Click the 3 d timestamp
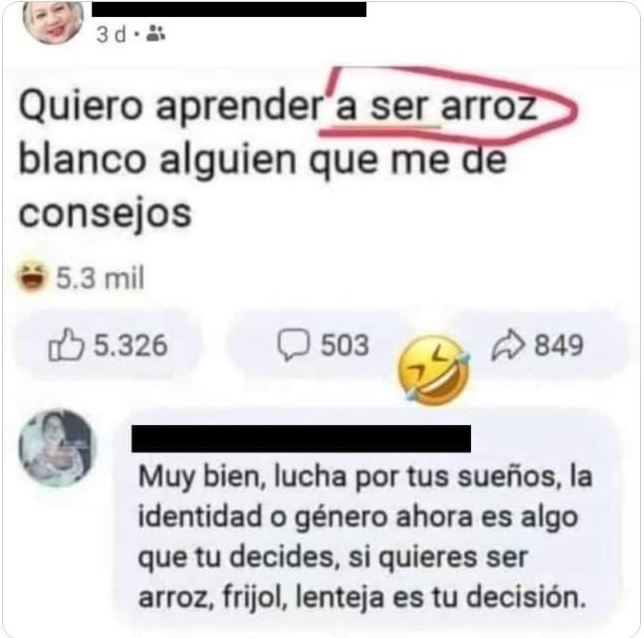The width and height of the screenshot is (644, 638). pos(111,35)
